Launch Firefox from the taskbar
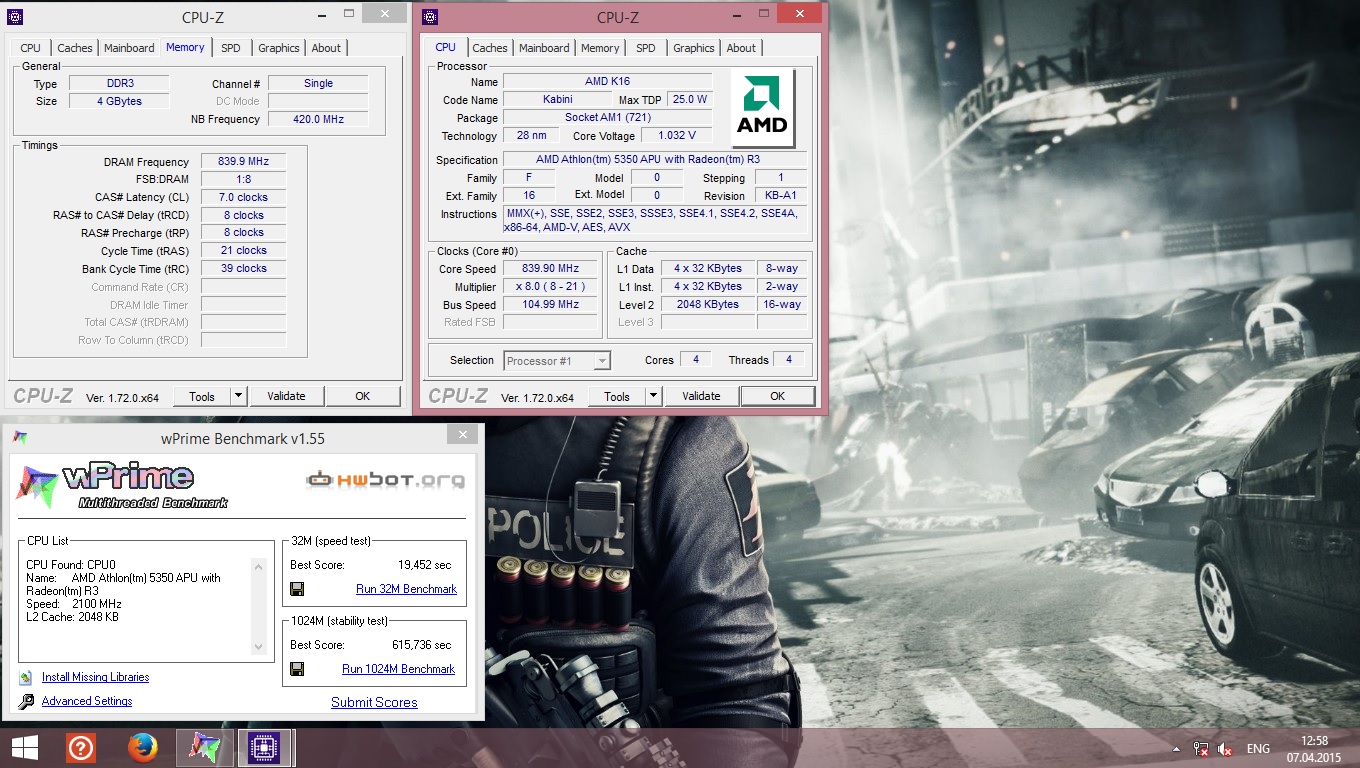This screenshot has width=1360, height=768. 143,748
